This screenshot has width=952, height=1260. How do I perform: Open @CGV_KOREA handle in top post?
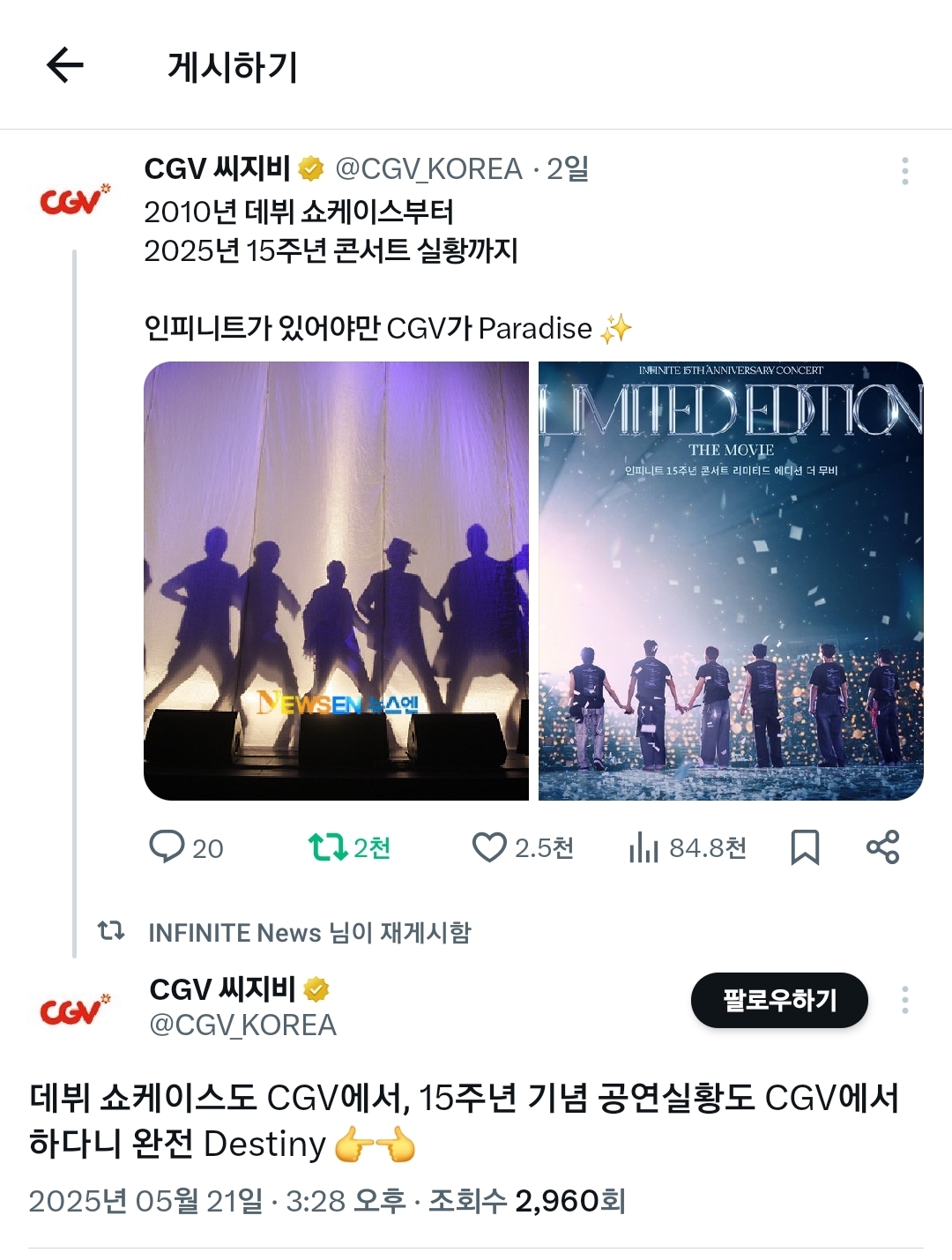(428, 168)
